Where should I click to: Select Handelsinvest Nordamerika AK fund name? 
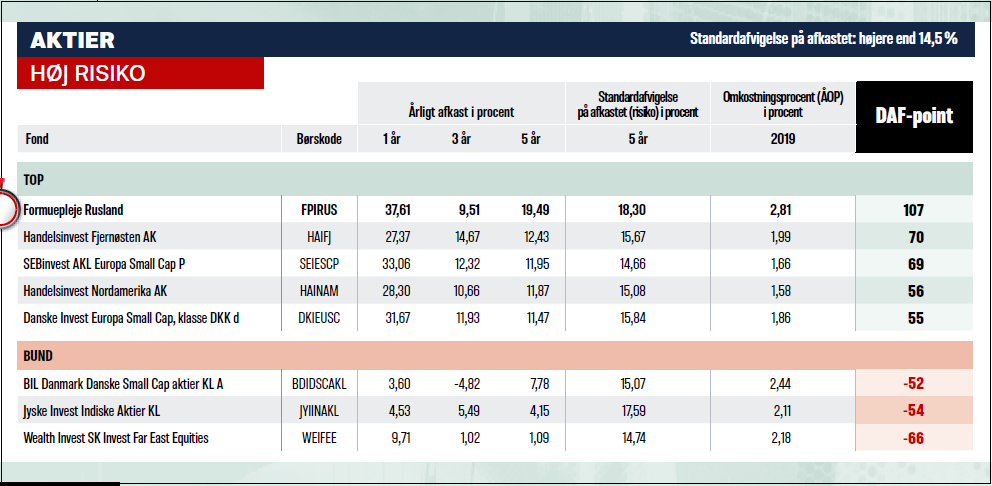point(95,291)
